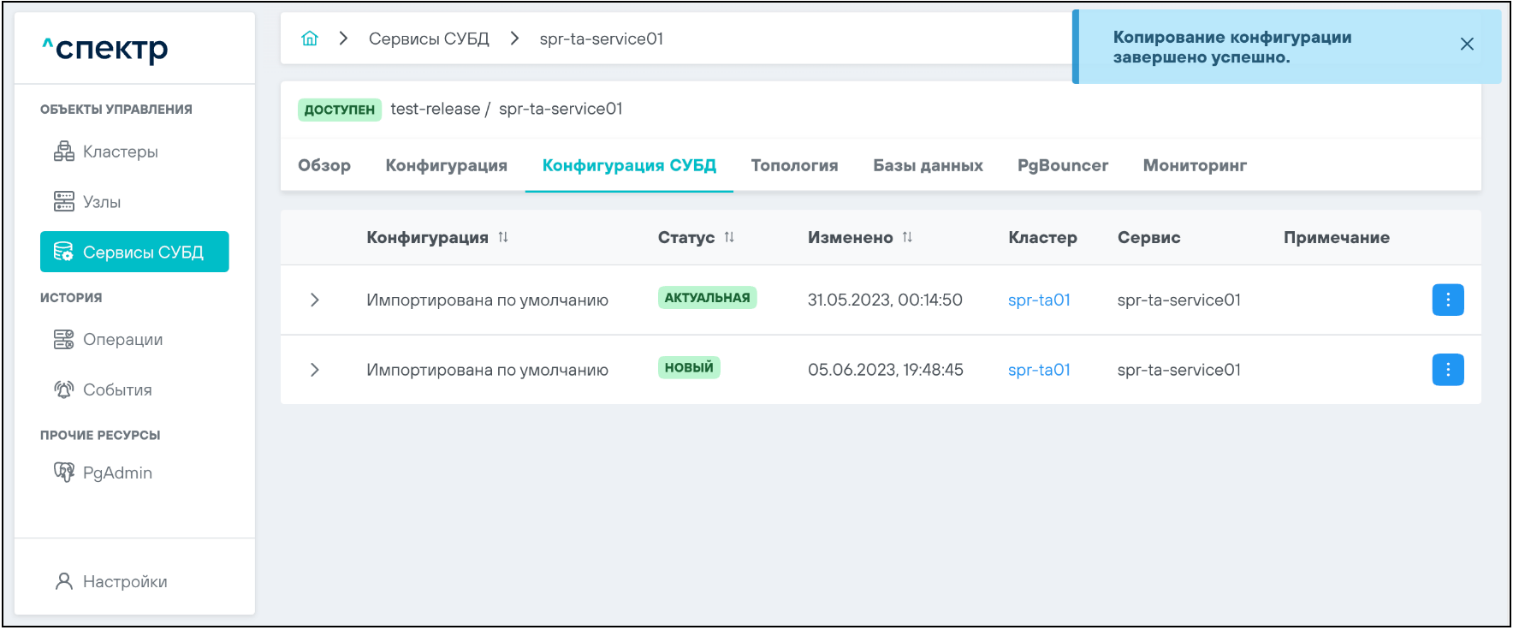Sort table by Статус column
1513x630 pixels.
[x=729, y=238]
